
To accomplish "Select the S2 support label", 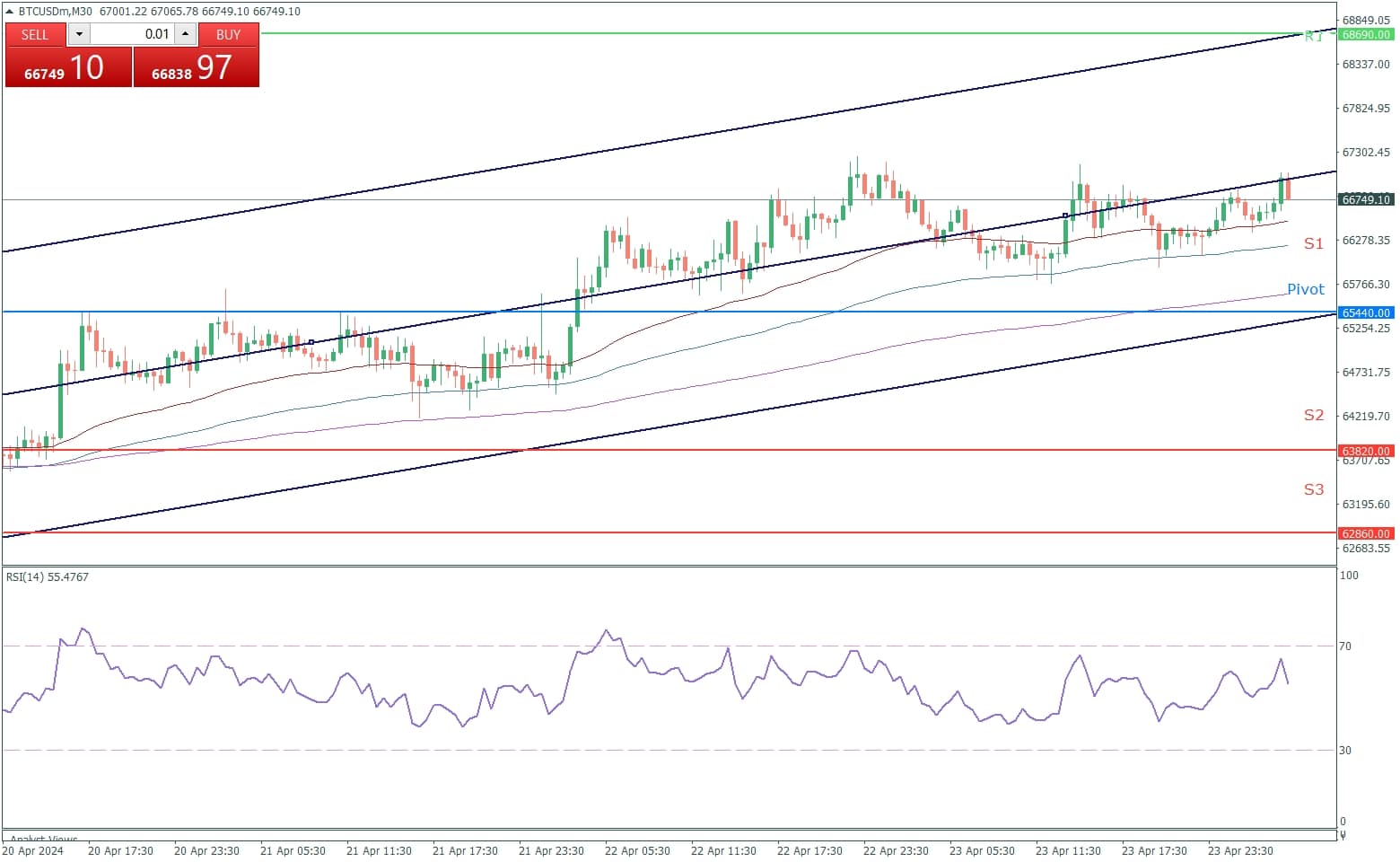I will [1313, 415].
